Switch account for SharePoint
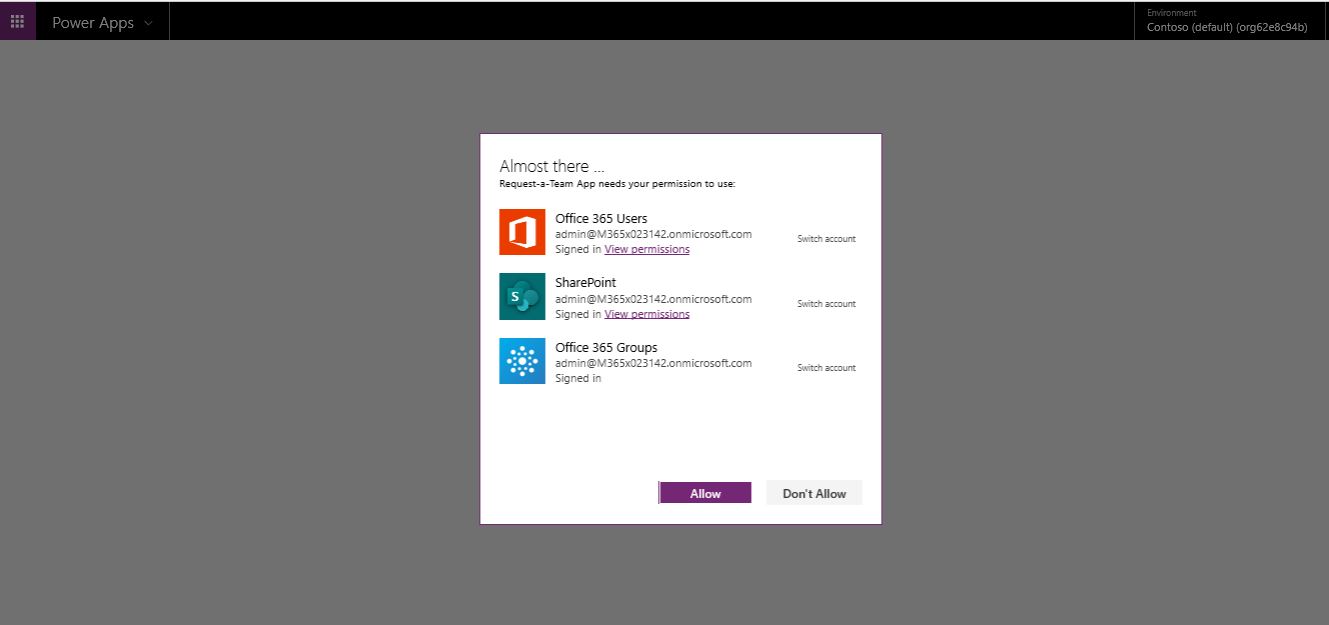The image size is (1329, 625). tap(826, 304)
